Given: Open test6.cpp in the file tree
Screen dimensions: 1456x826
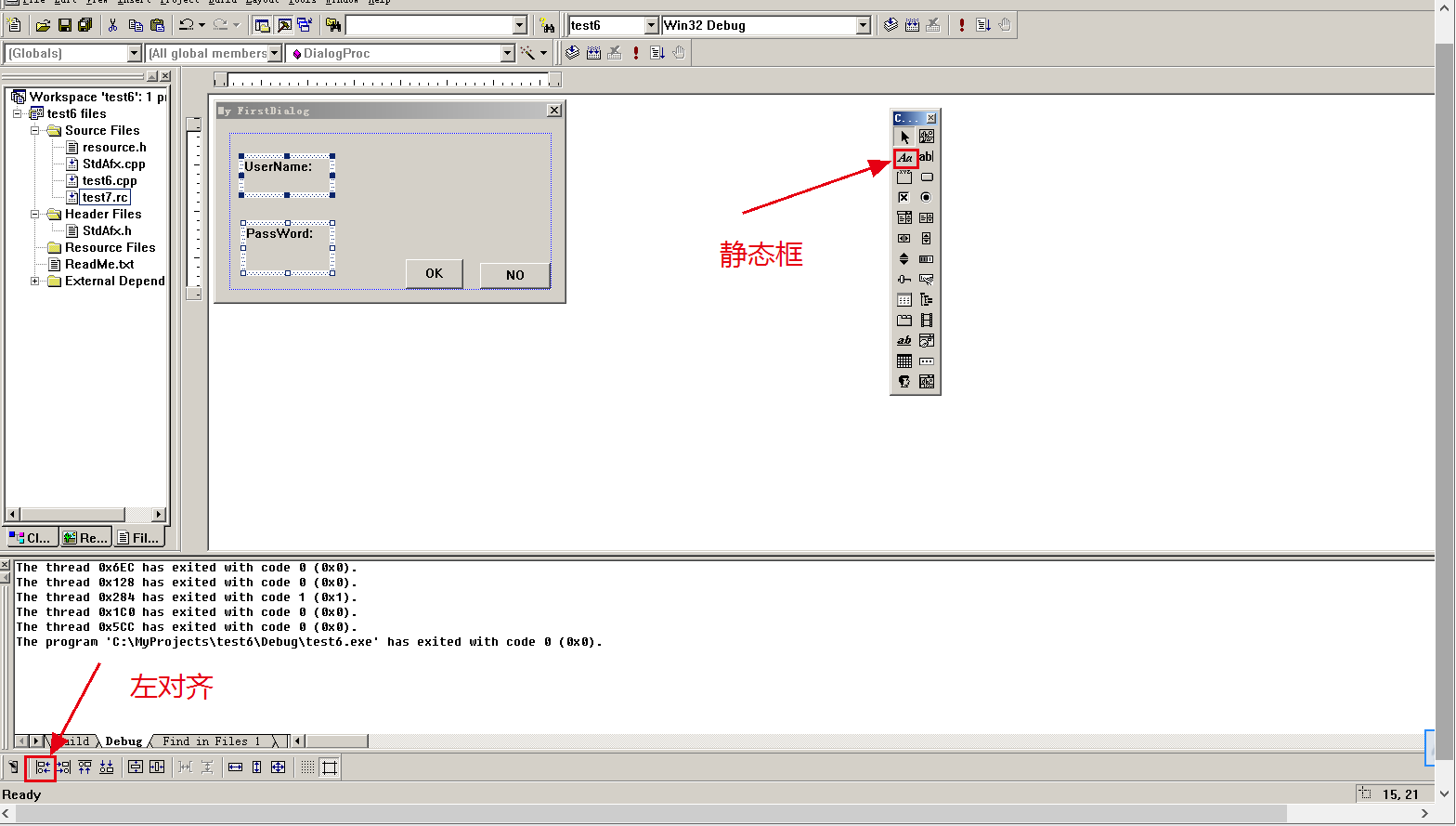Looking at the screenshot, I should tap(110, 181).
